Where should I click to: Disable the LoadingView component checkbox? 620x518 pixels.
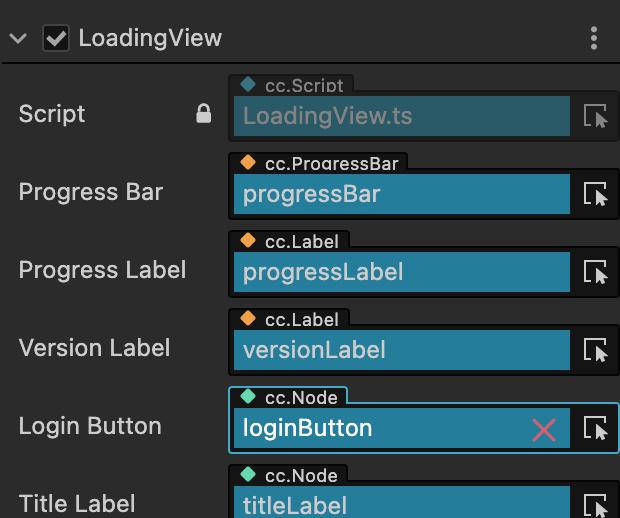pyautogui.click(x=56, y=39)
